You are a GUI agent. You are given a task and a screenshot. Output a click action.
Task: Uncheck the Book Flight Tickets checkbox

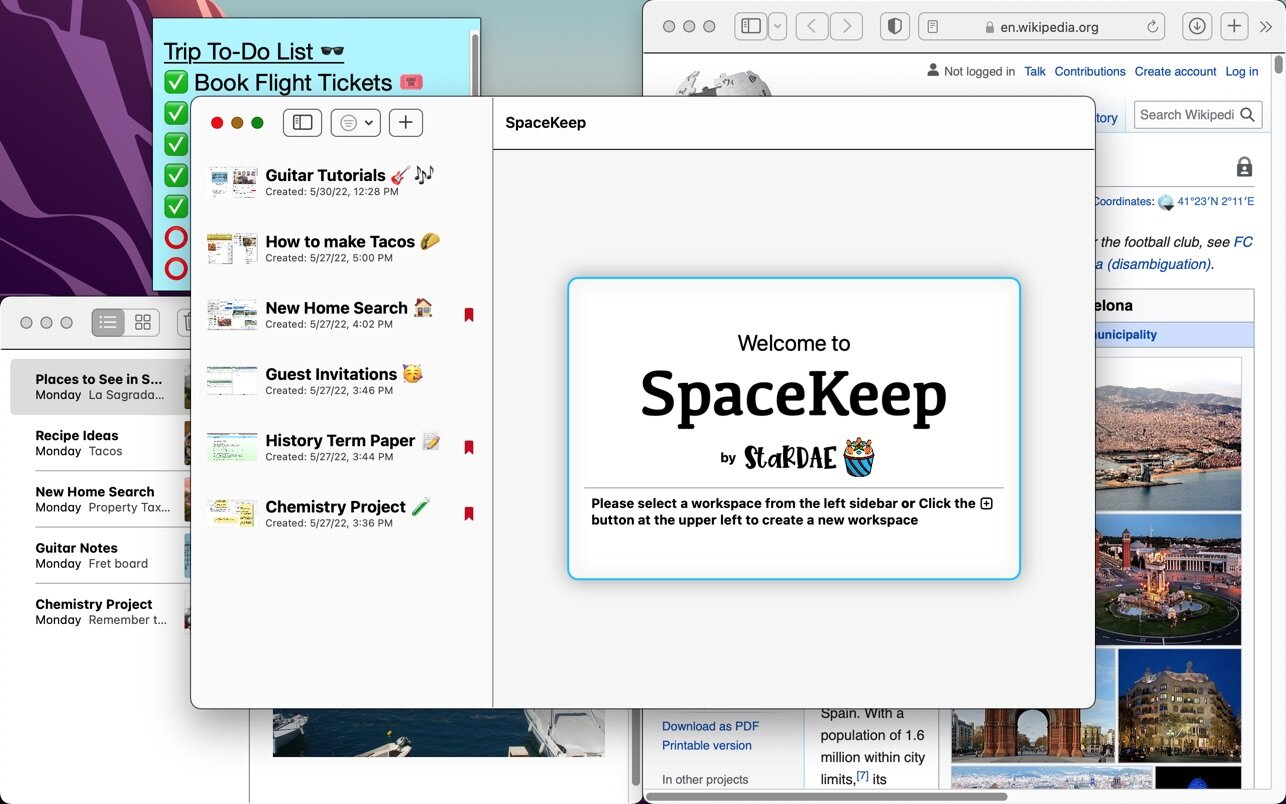(x=176, y=82)
